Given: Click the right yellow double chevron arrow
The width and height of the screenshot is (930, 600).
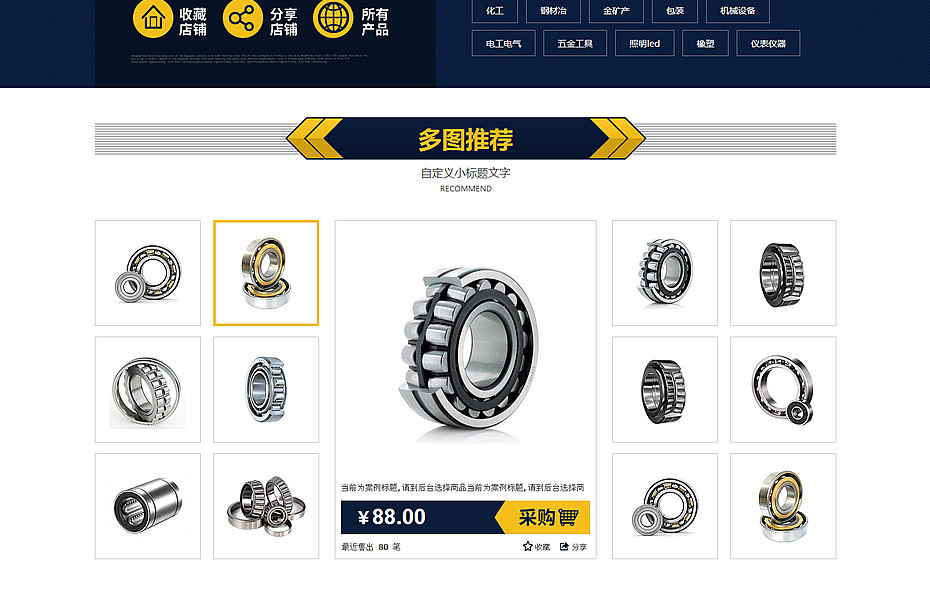Looking at the screenshot, I should (617, 138).
